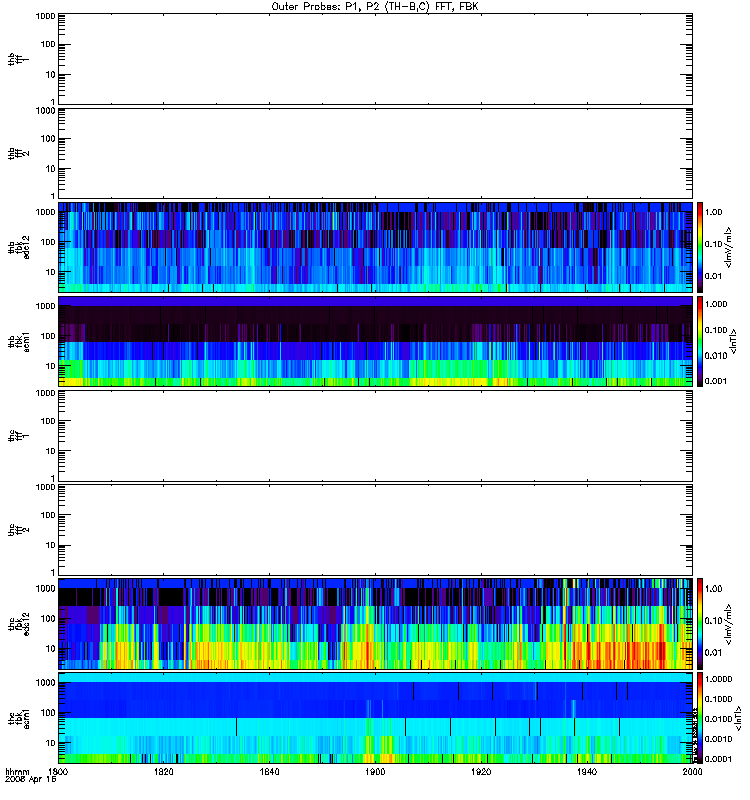Click the 1940 time axis label
Screen dimensions: 750x800
(x=587, y=771)
